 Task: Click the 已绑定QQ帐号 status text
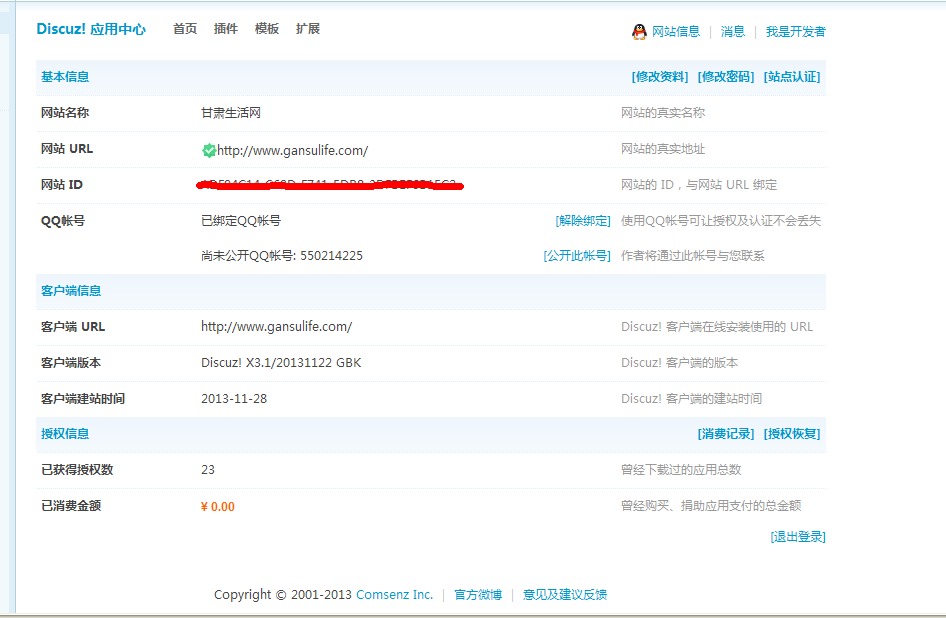tap(241, 221)
